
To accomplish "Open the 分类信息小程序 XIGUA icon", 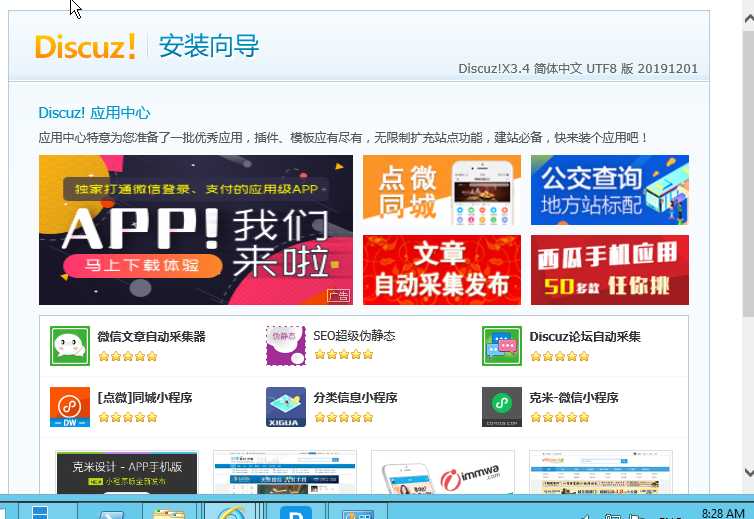I will click(286, 407).
